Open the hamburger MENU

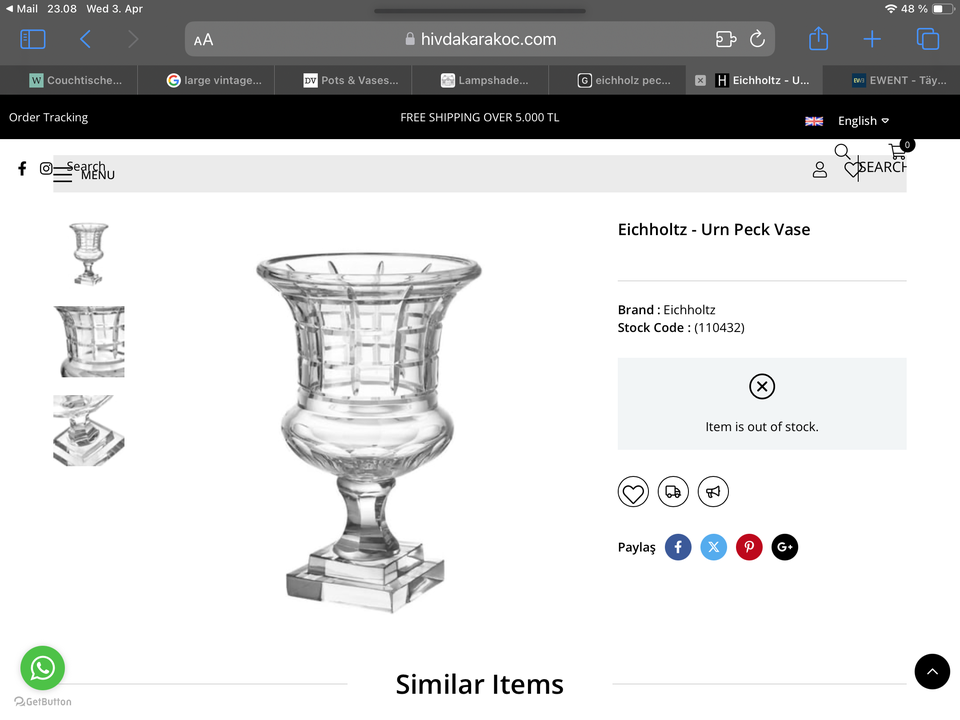[63, 175]
